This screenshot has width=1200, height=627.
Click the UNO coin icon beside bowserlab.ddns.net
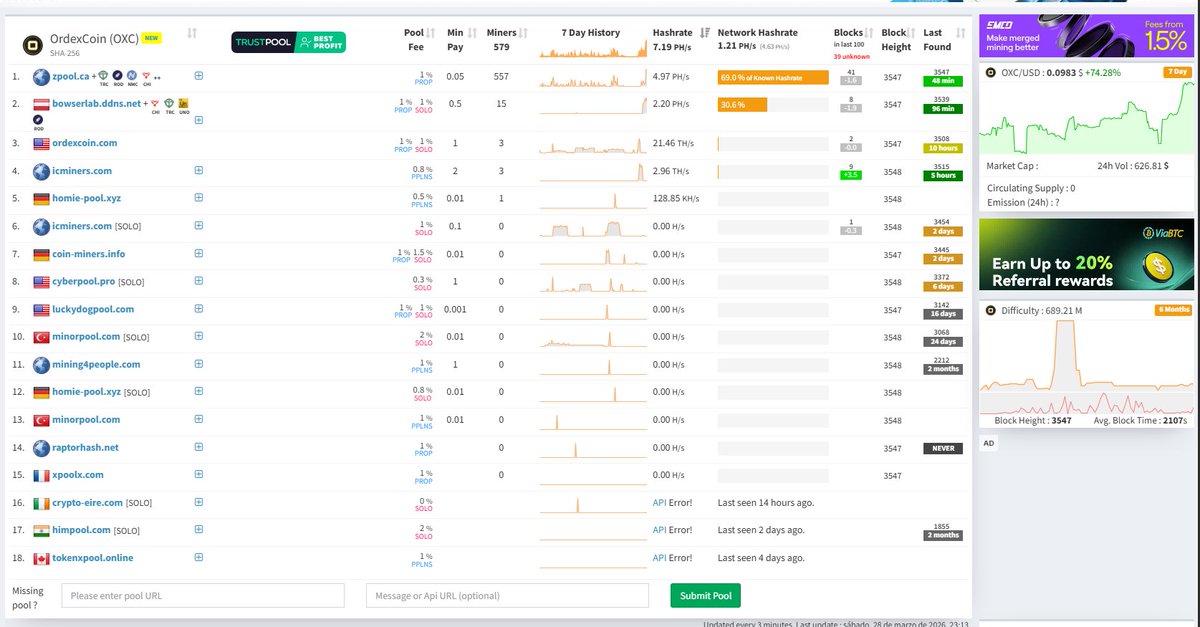coord(183,103)
